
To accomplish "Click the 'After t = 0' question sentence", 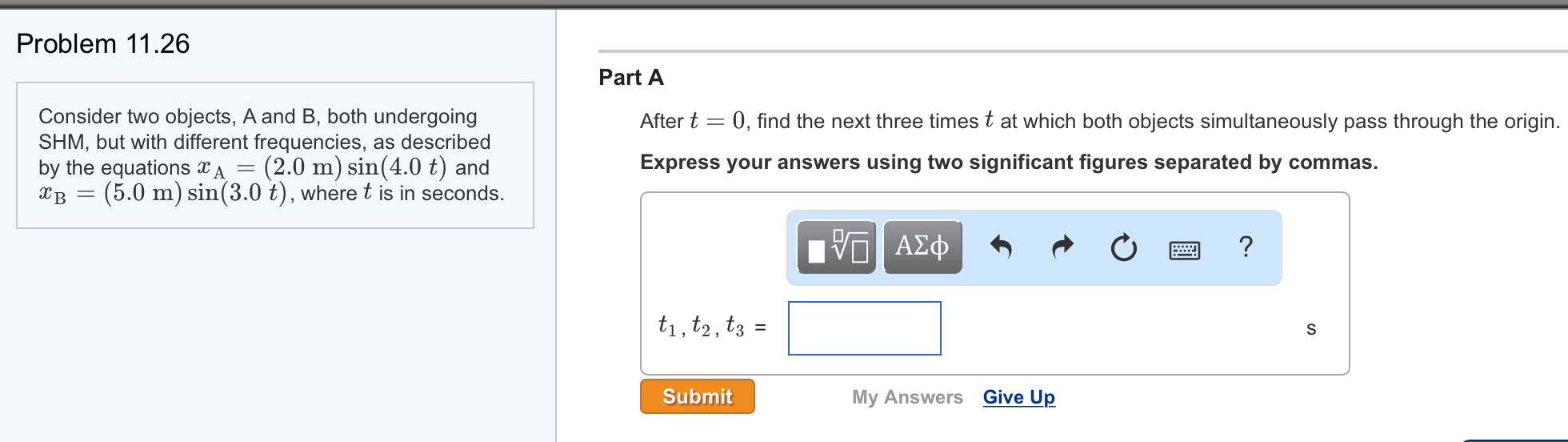I will click(x=1100, y=121).
